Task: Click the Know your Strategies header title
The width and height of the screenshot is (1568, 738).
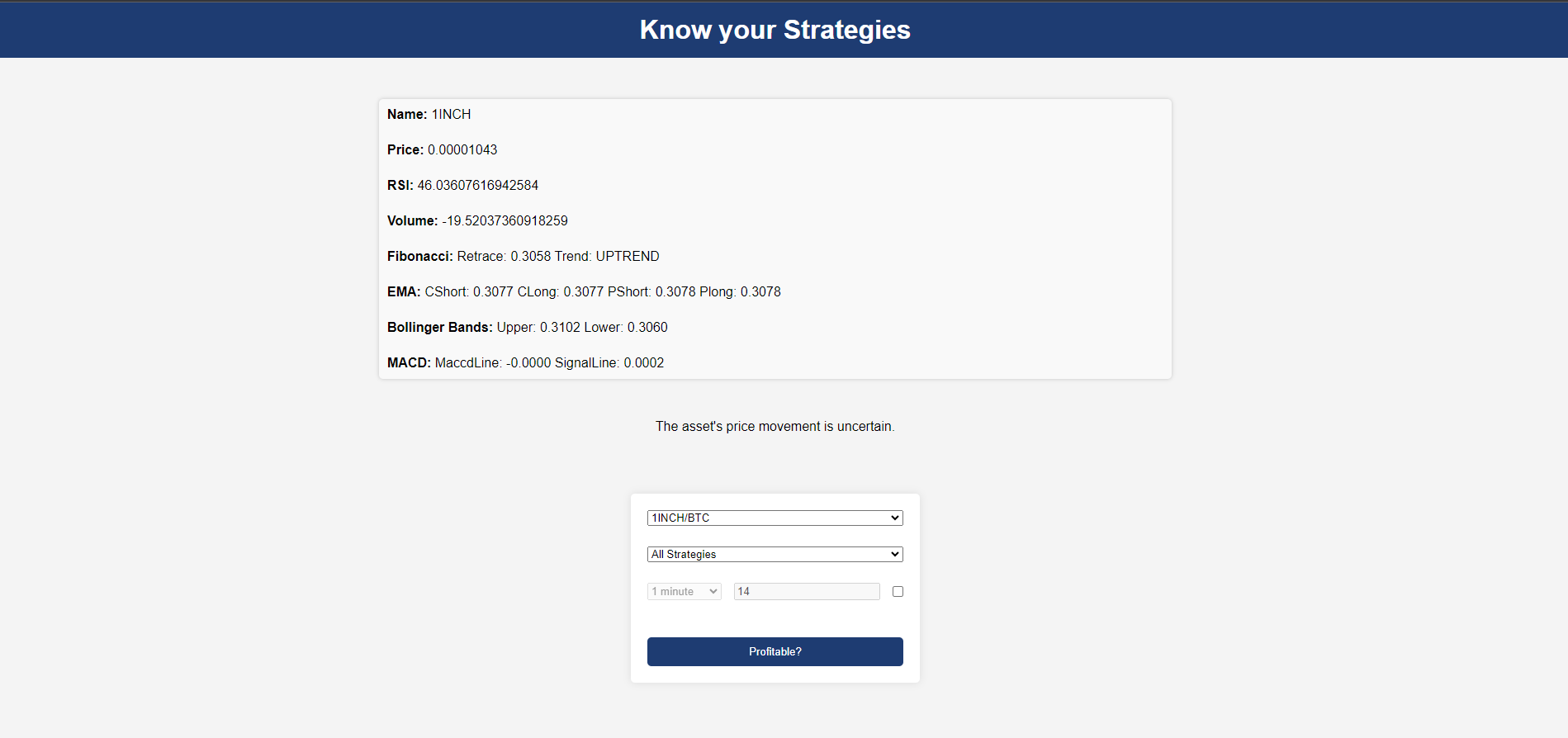Action: (775, 30)
